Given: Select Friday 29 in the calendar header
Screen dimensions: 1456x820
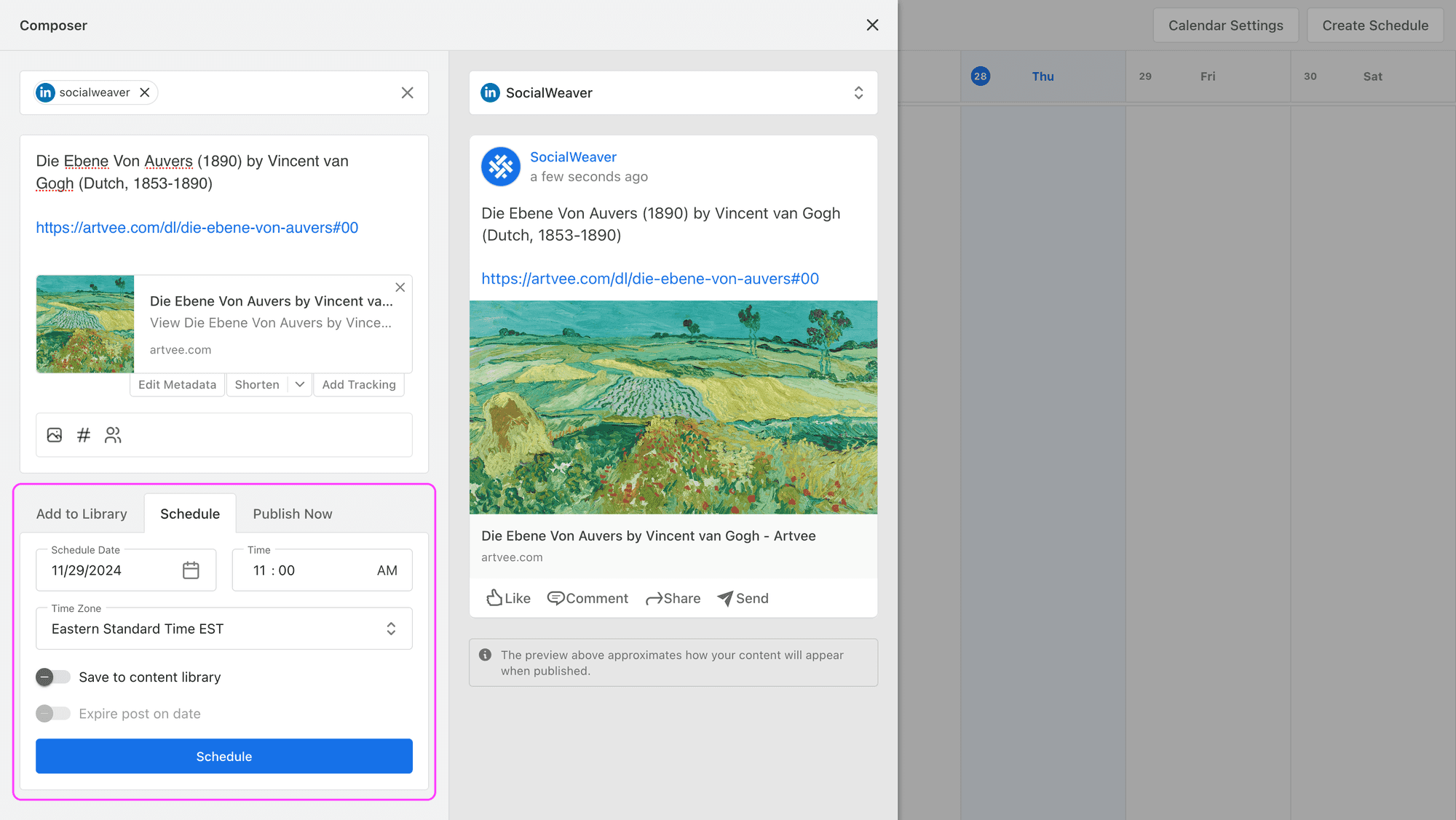Looking at the screenshot, I should click(x=1208, y=76).
